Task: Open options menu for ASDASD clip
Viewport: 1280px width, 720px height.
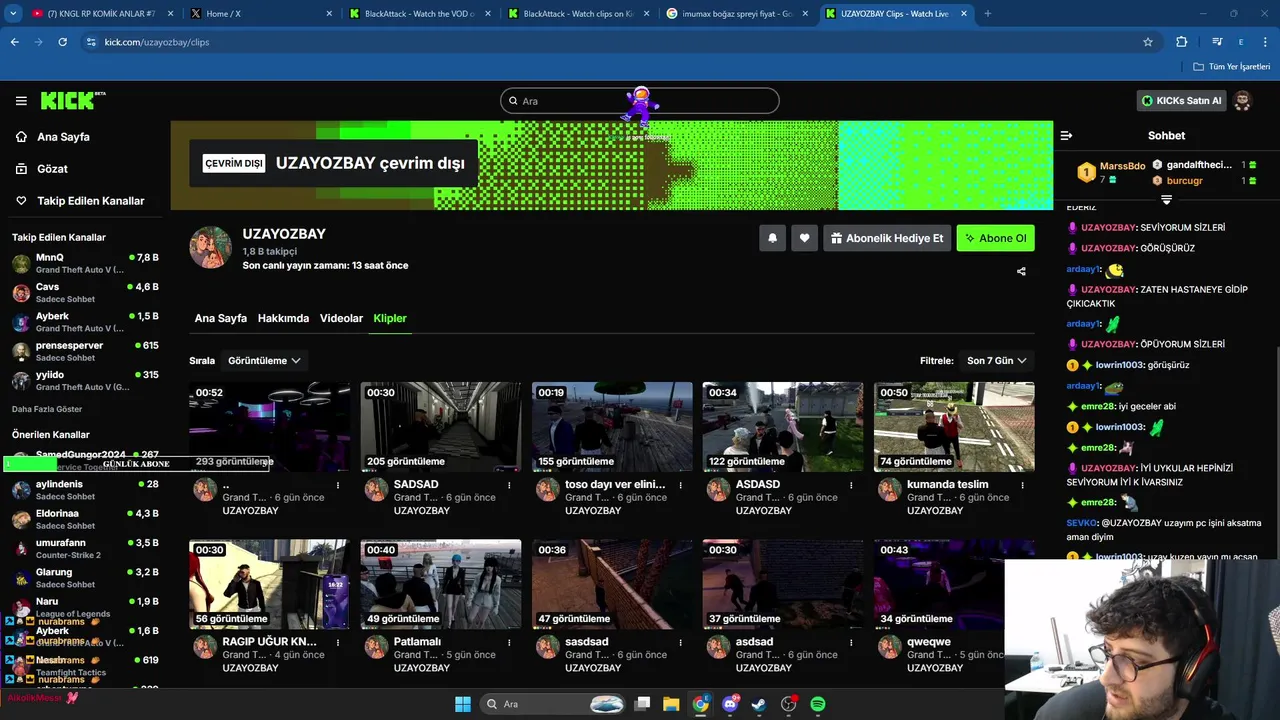Action: point(851,485)
